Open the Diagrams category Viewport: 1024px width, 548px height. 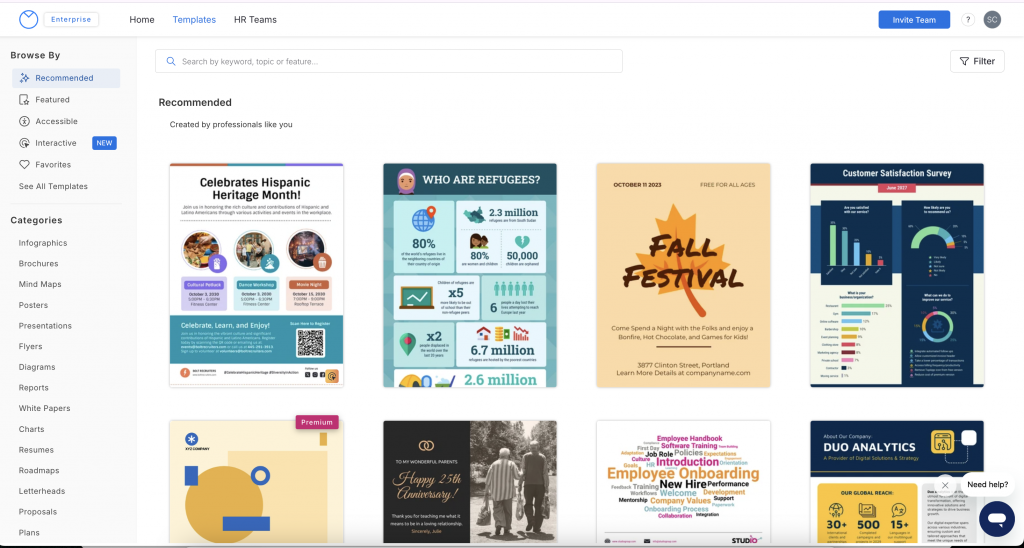point(37,367)
